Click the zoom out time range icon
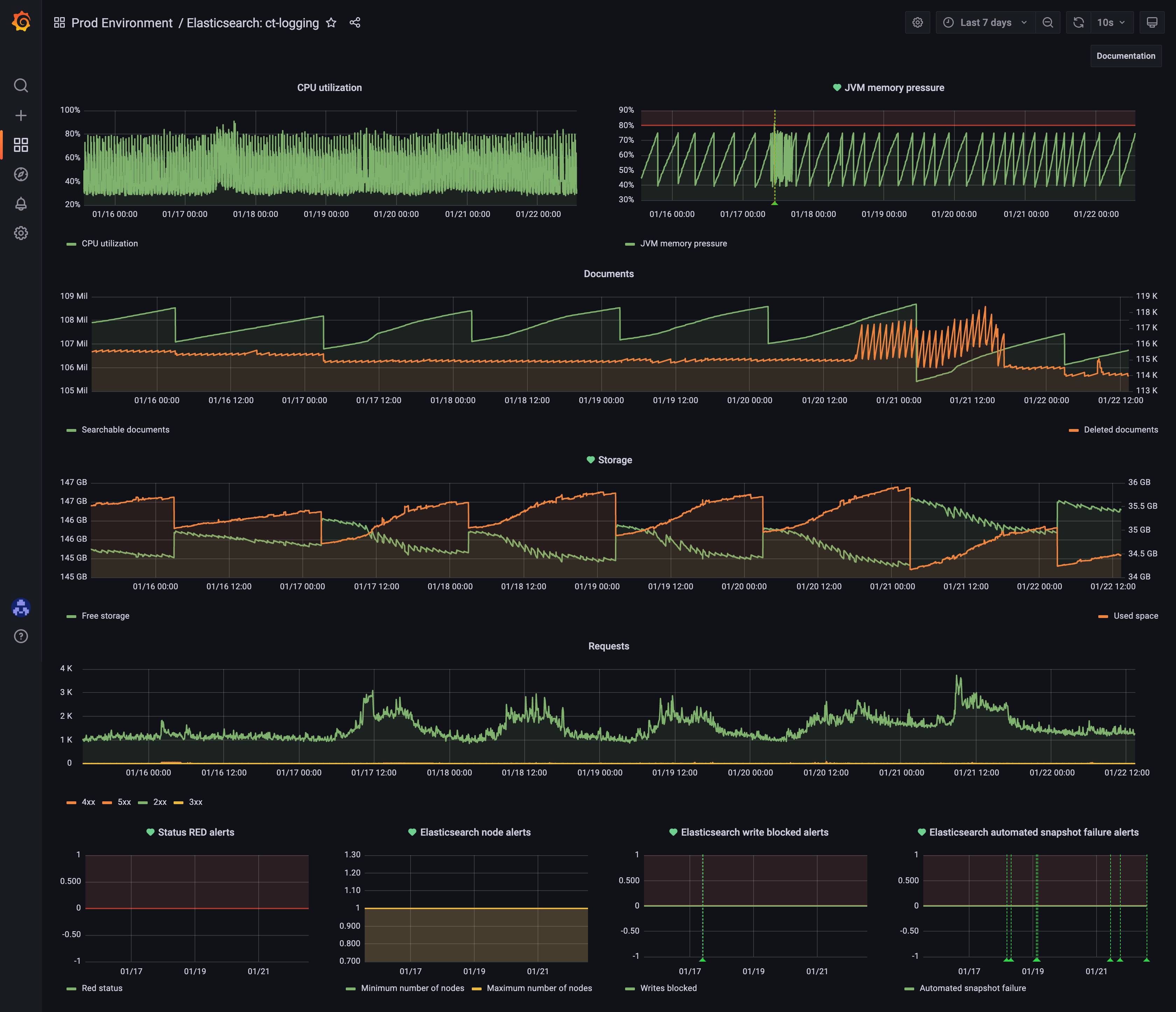 pos(1048,23)
